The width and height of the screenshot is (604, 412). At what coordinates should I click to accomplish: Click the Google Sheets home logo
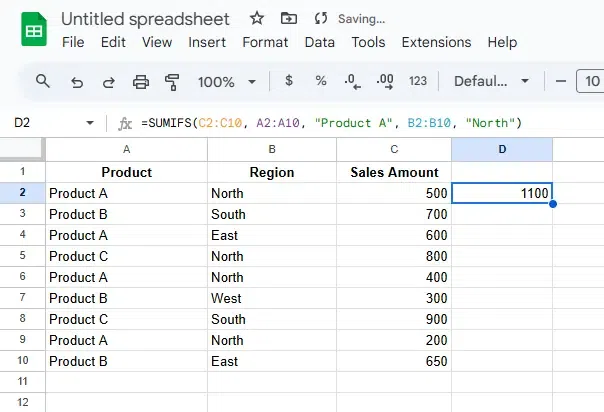[33, 30]
